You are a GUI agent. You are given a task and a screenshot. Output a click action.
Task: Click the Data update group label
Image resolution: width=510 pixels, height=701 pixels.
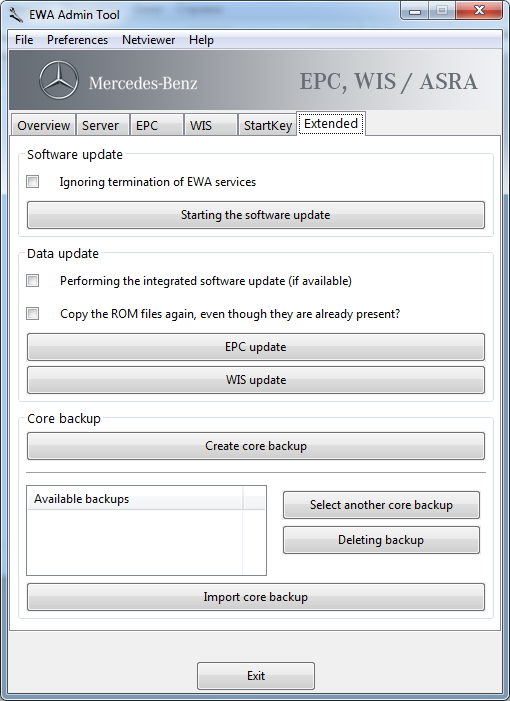pyautogui.click(x=63, y=254)
